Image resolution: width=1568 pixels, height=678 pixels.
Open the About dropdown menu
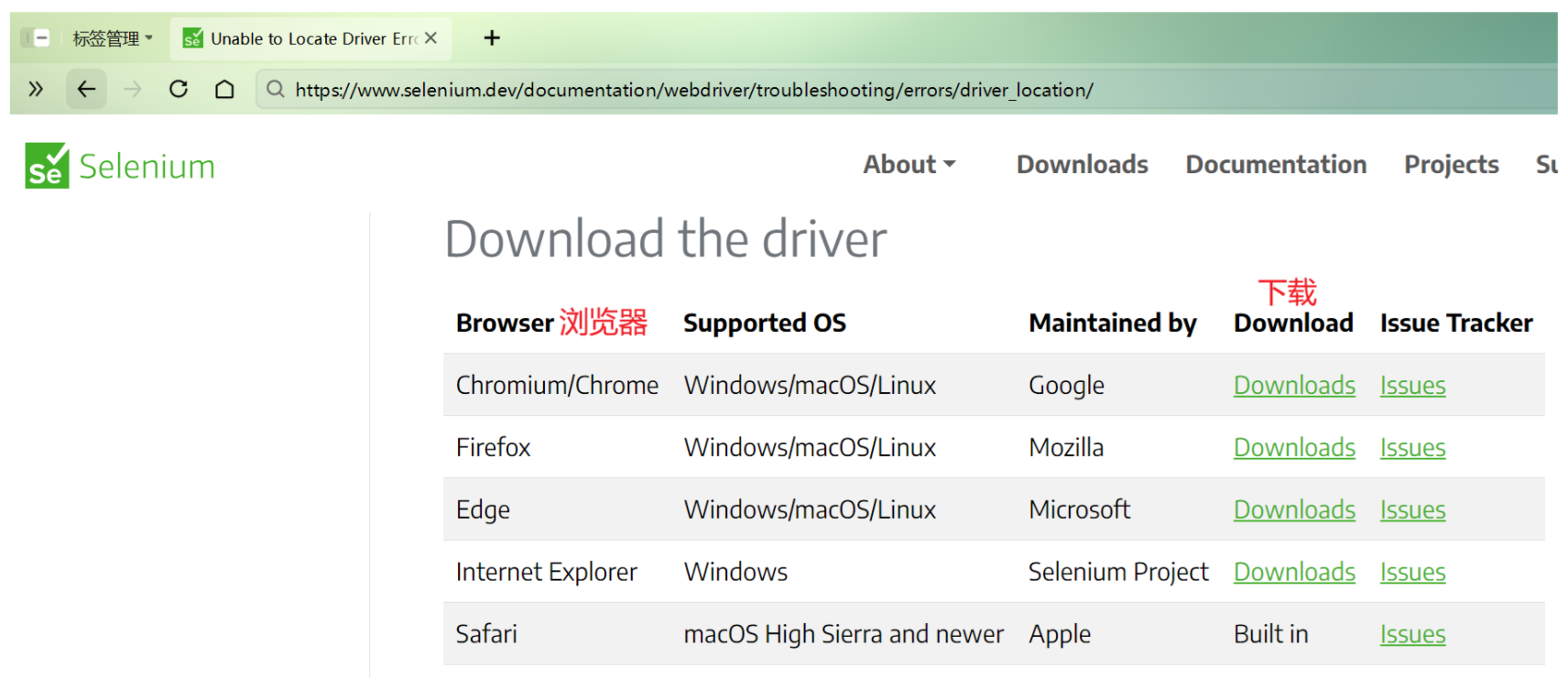pos(909,165)
